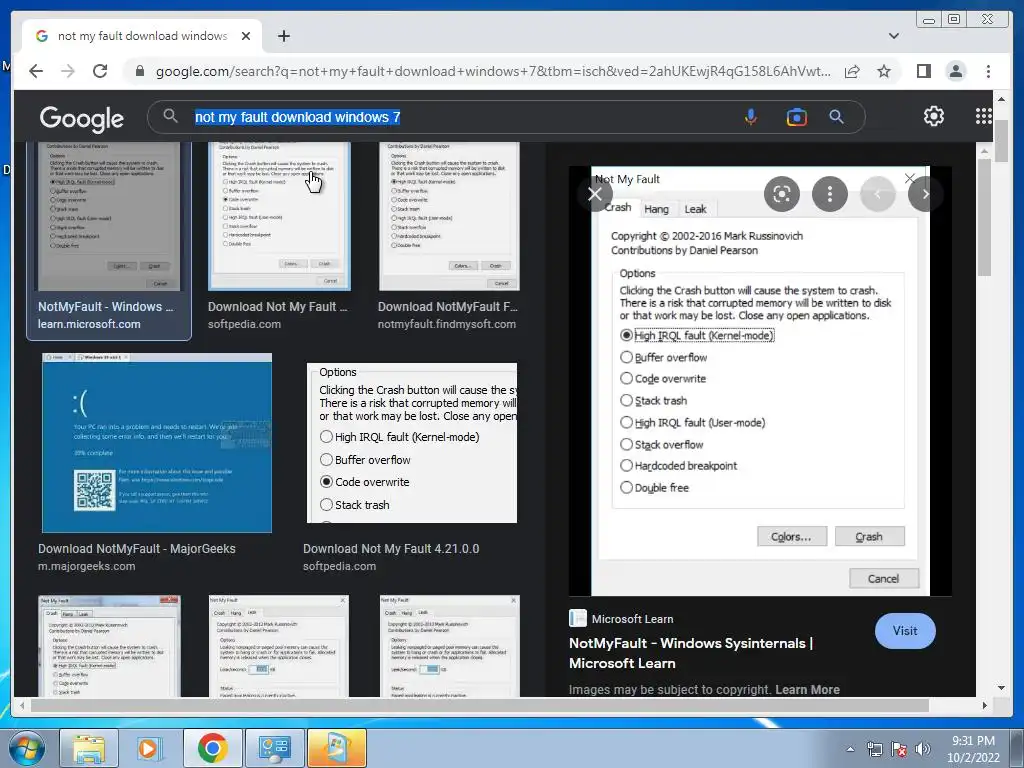Select Stack overflow radio in preview

pos(626,445)
